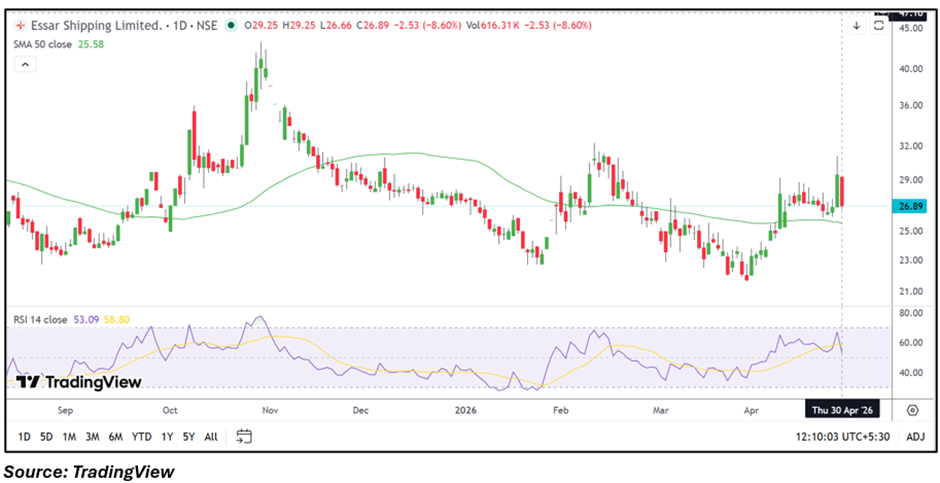This screenshot has width=940, height=483.
Task: Click the Thu 30 Apr '26 date marker
Action: (842, 410)
